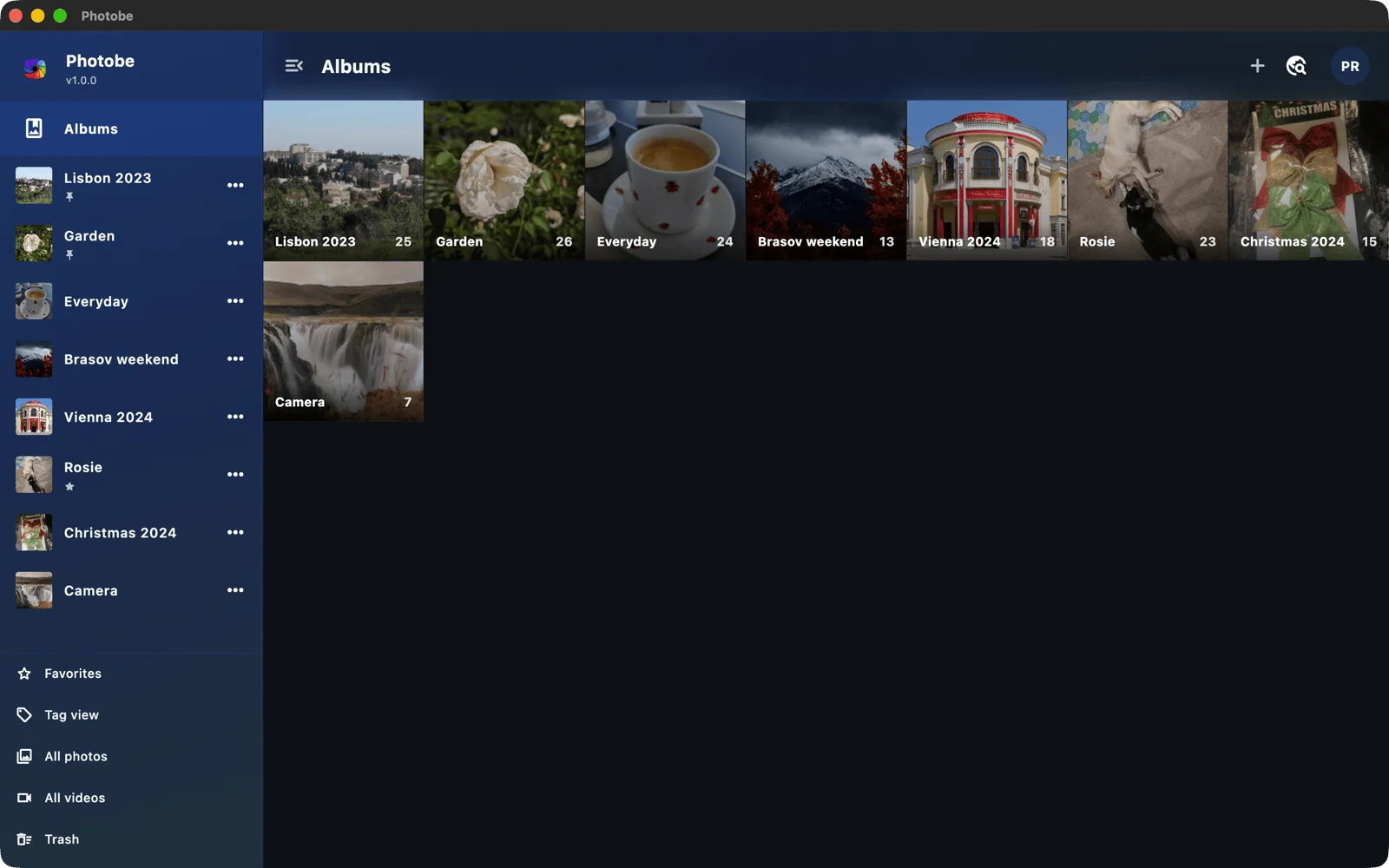Select Garden album in the sidebar
Viewport: 1389px width, 868px height.
coord(131,243)
